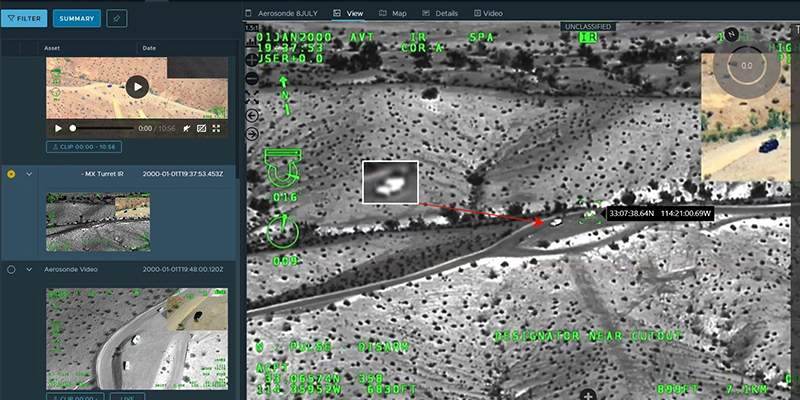Download the CLIP 00:00 - 10:56 segment
Viewport: 800px width, 400px height.
pyautogui.click(x=84, y=147)
